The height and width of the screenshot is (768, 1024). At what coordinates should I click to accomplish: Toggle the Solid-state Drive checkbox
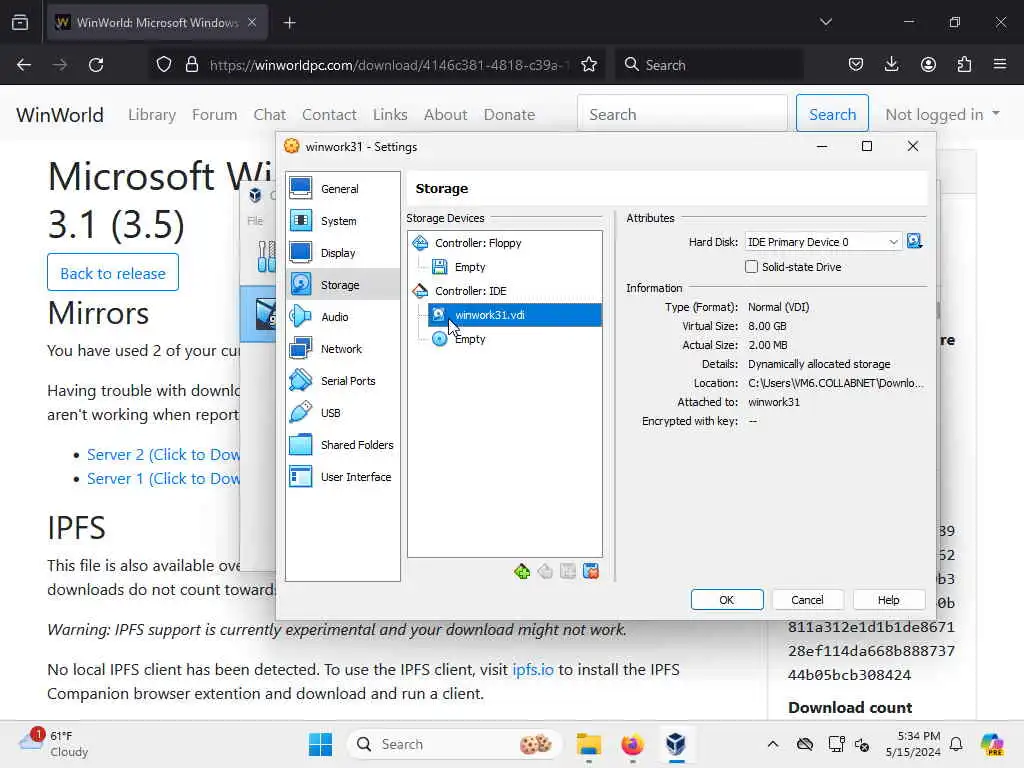click(752, 266)
